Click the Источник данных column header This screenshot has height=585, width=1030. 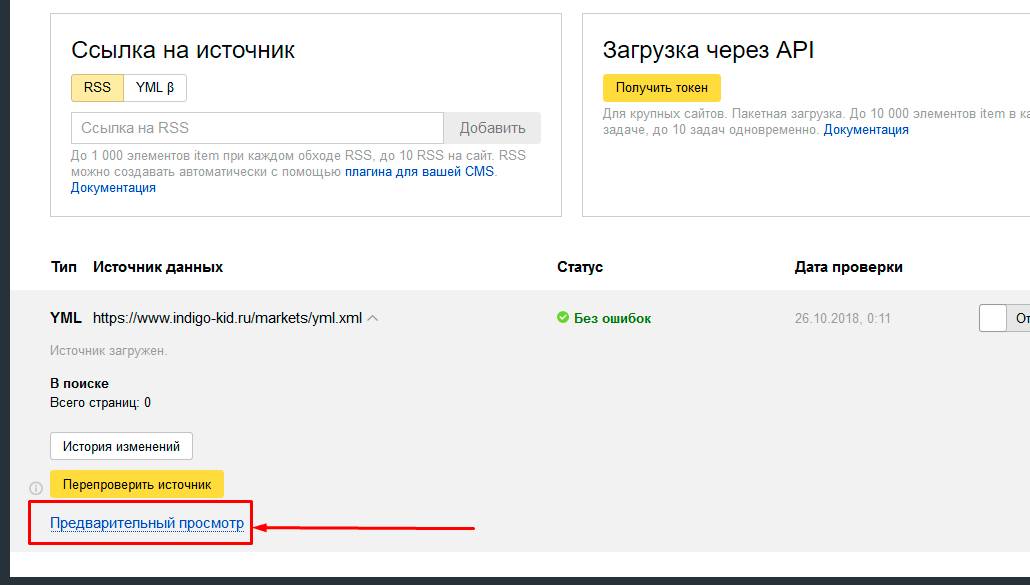[x=157, y=266]
